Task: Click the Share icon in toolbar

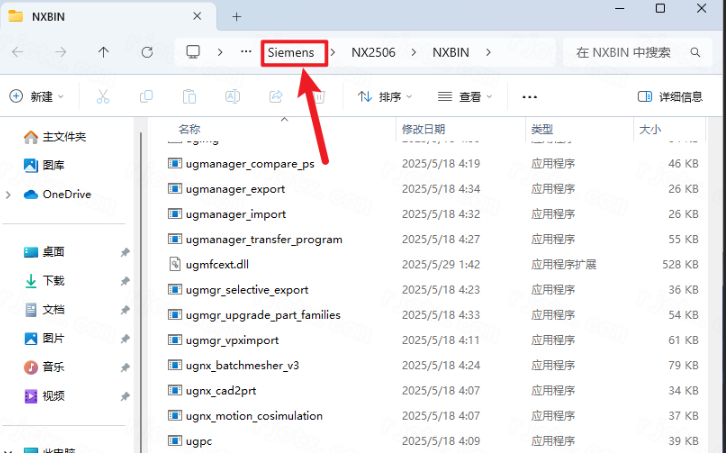Action: pyautogui.click(x=276, y=97)
